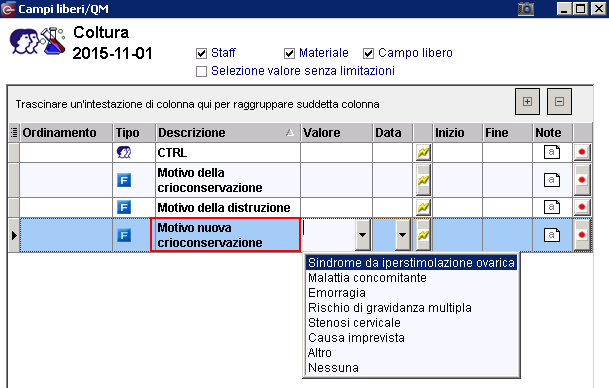The width and height of the screenshot is (609, 388).
Task: Click the row indicator arrow of selected row
Action: pos(14,235)
